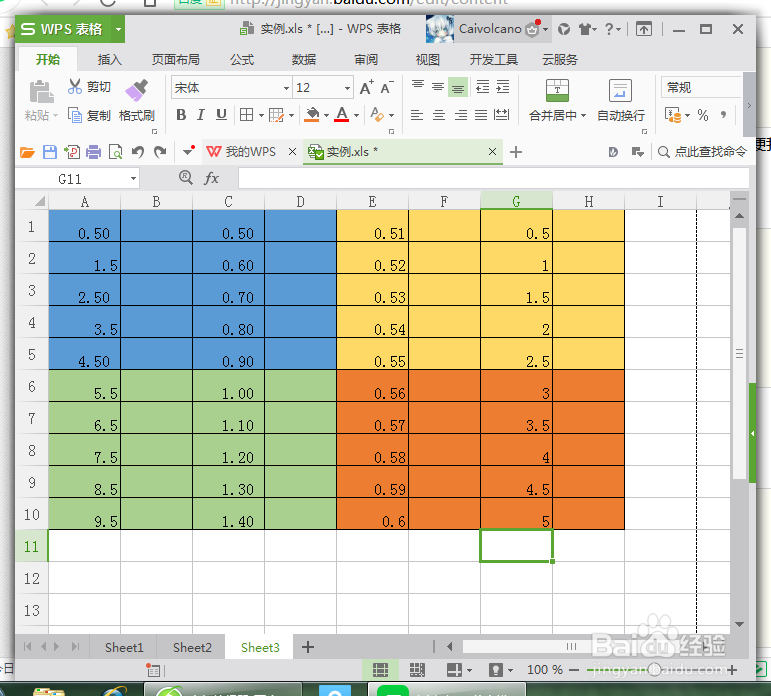
Task: Click the print preview icon
Action: point(116,152)
